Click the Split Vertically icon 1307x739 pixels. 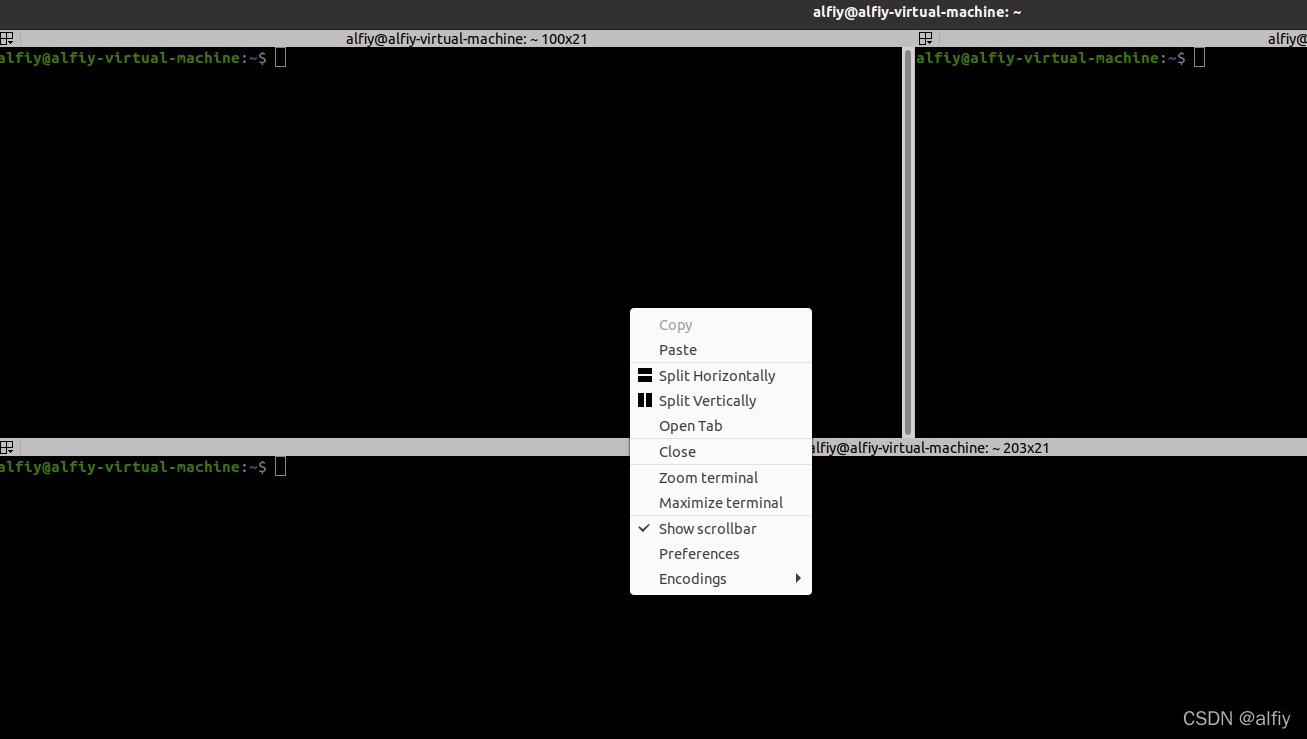point(645,401)
